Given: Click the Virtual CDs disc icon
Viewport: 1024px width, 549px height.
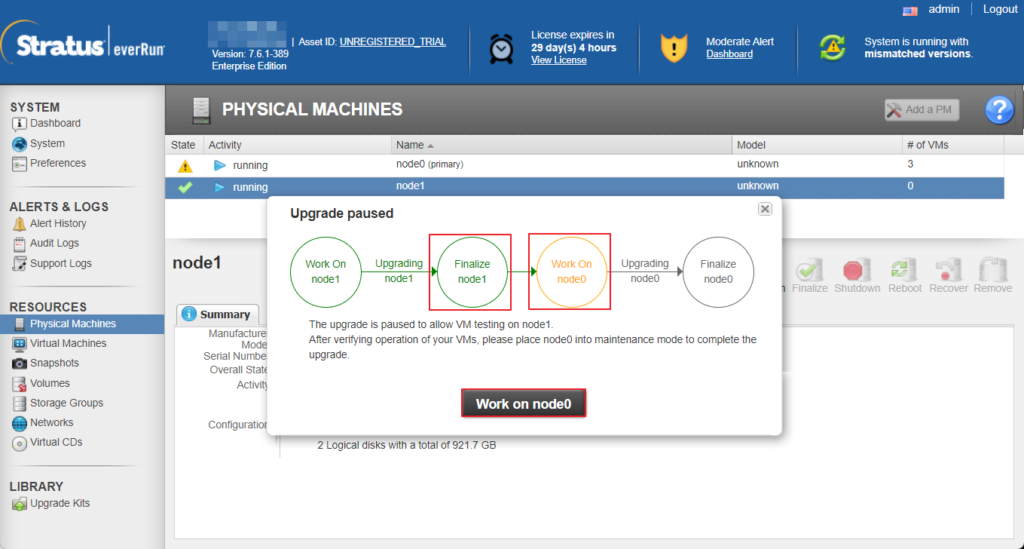Looking at the screenshot, I should pyautogui.click(x=20, y=443).
